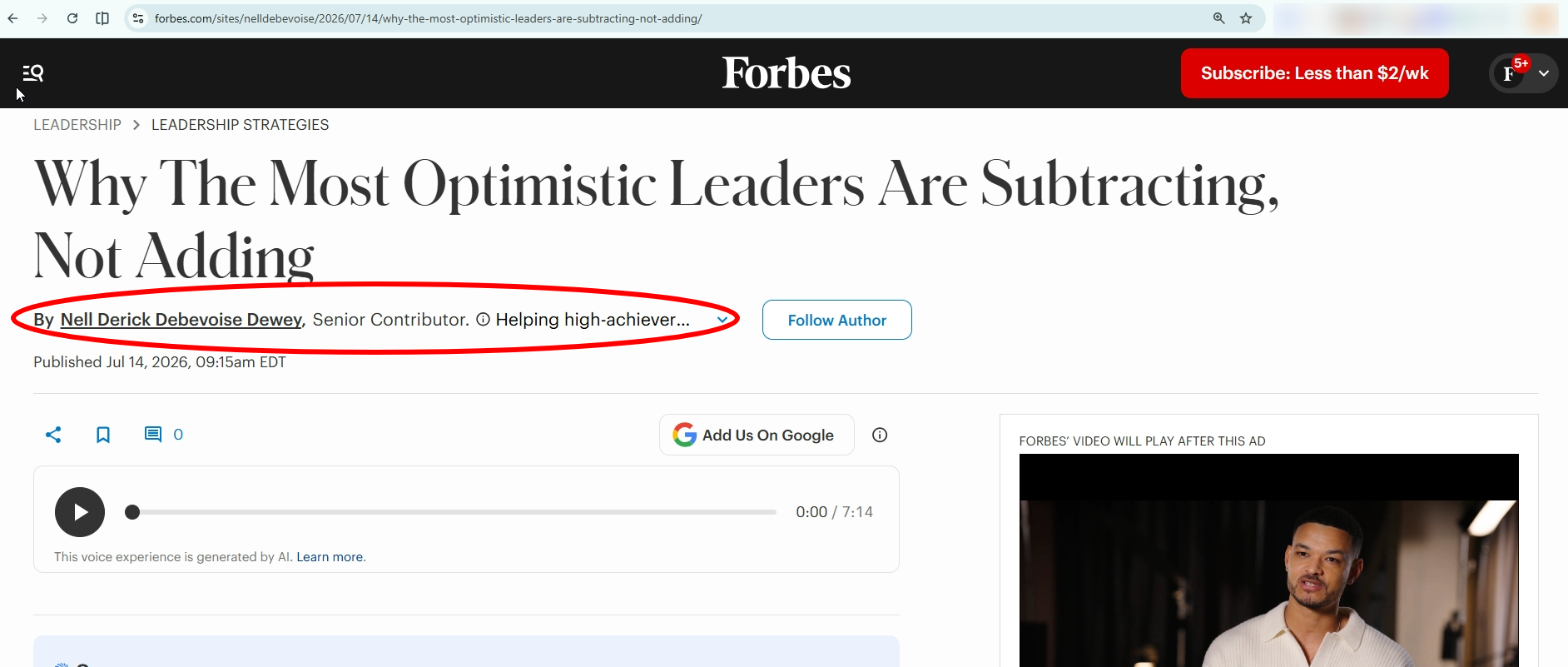Screen dimensions: 1568x667
Task: Click the audio progress slider handle
Action: coord(132,512)
